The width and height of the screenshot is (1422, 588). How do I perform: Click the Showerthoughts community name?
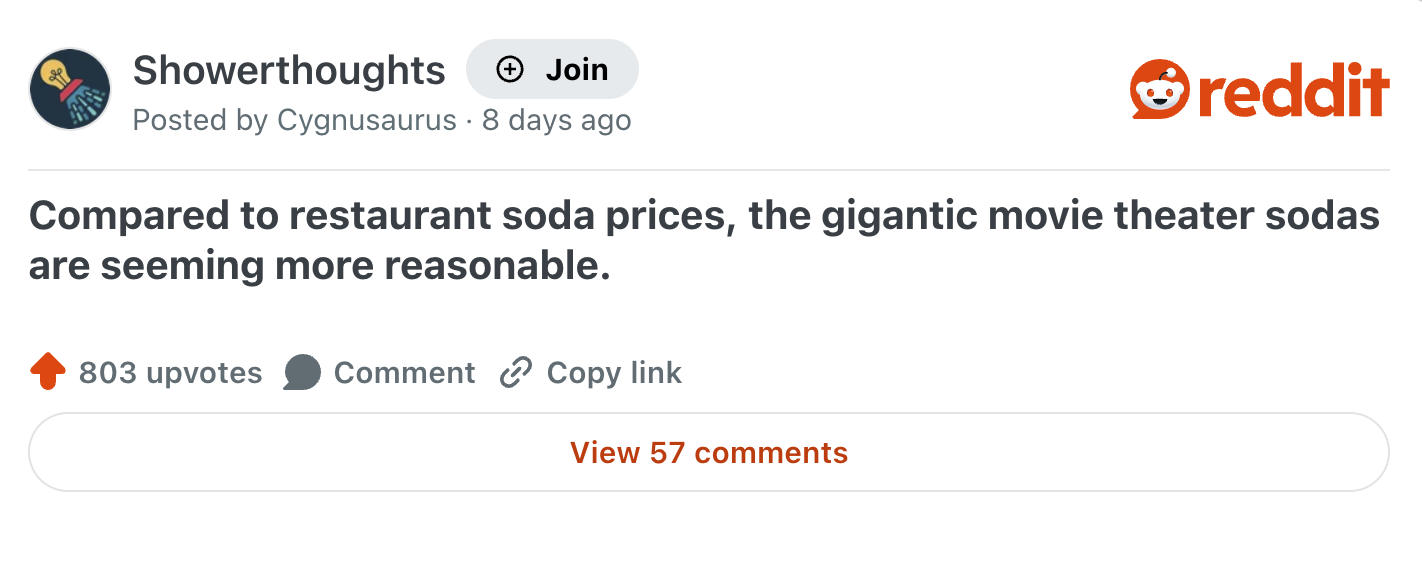(x=289, y=69)
